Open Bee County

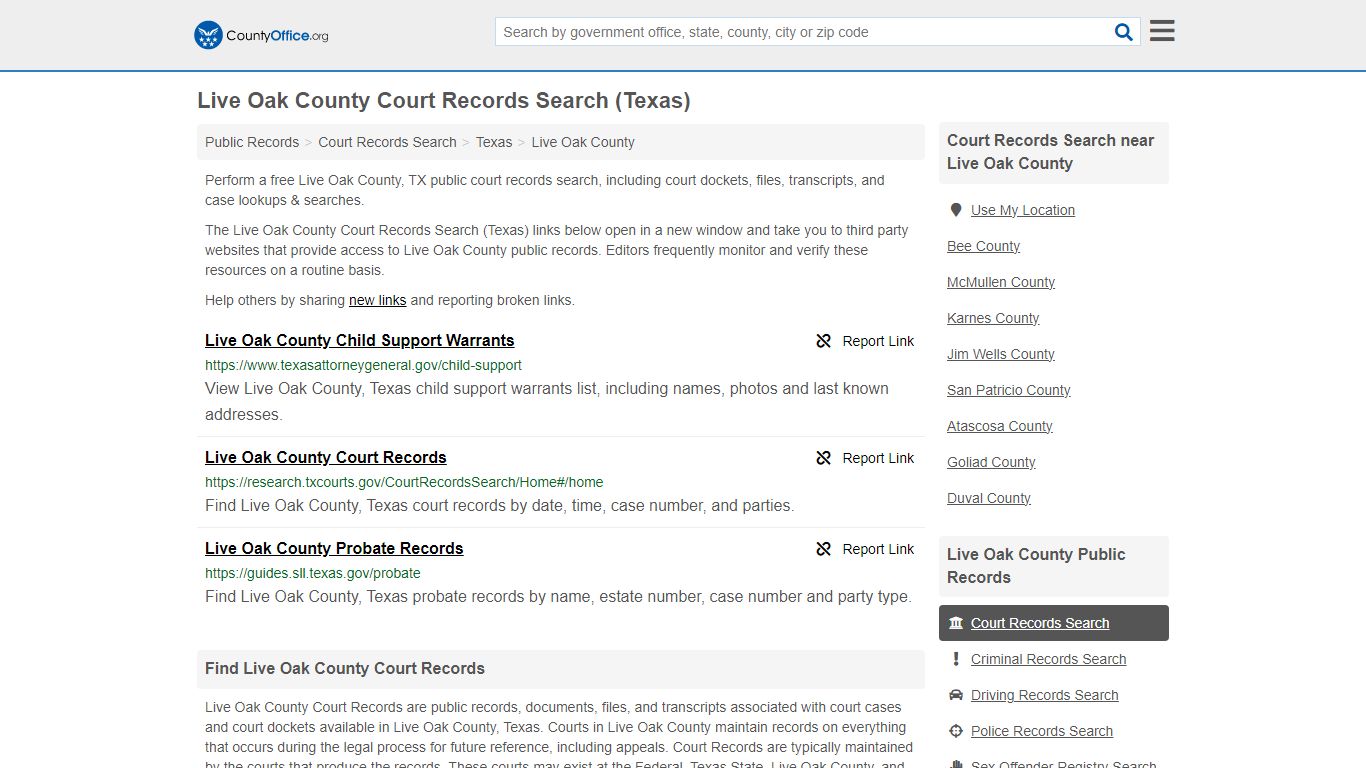point(984,246)
